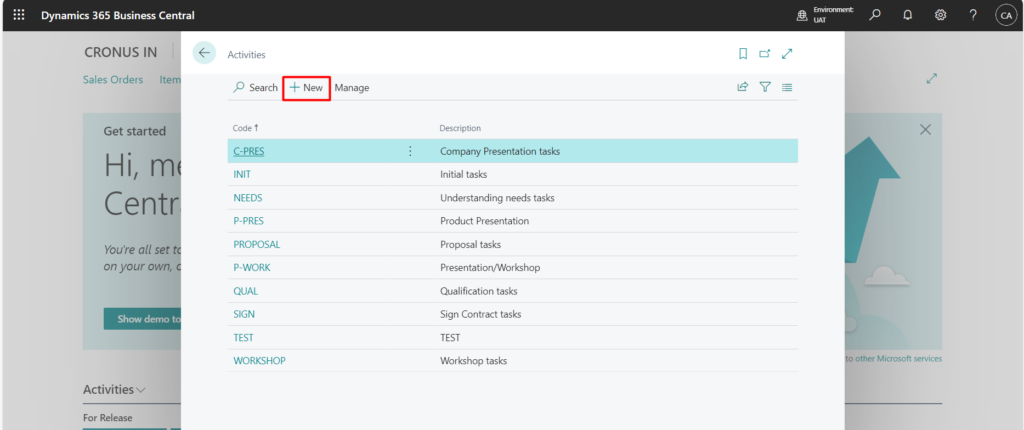Open Activities page in new window

pyautogui.click(x=765, y=54)
